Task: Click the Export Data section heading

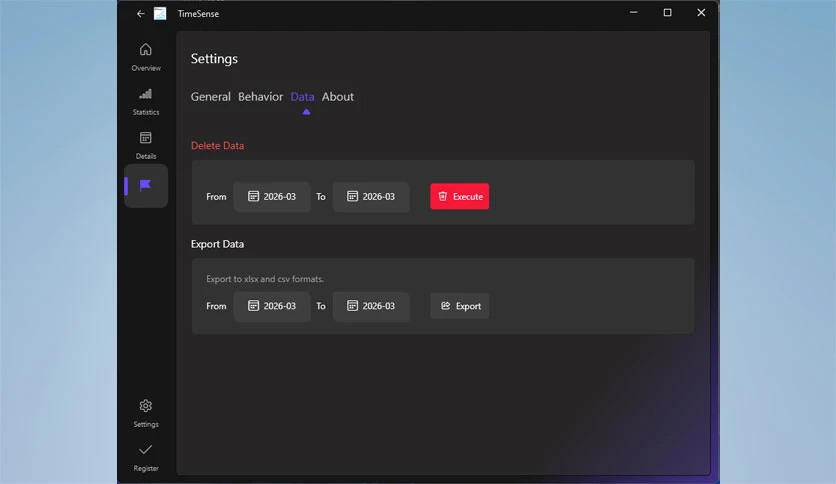Action: (218, 244)
